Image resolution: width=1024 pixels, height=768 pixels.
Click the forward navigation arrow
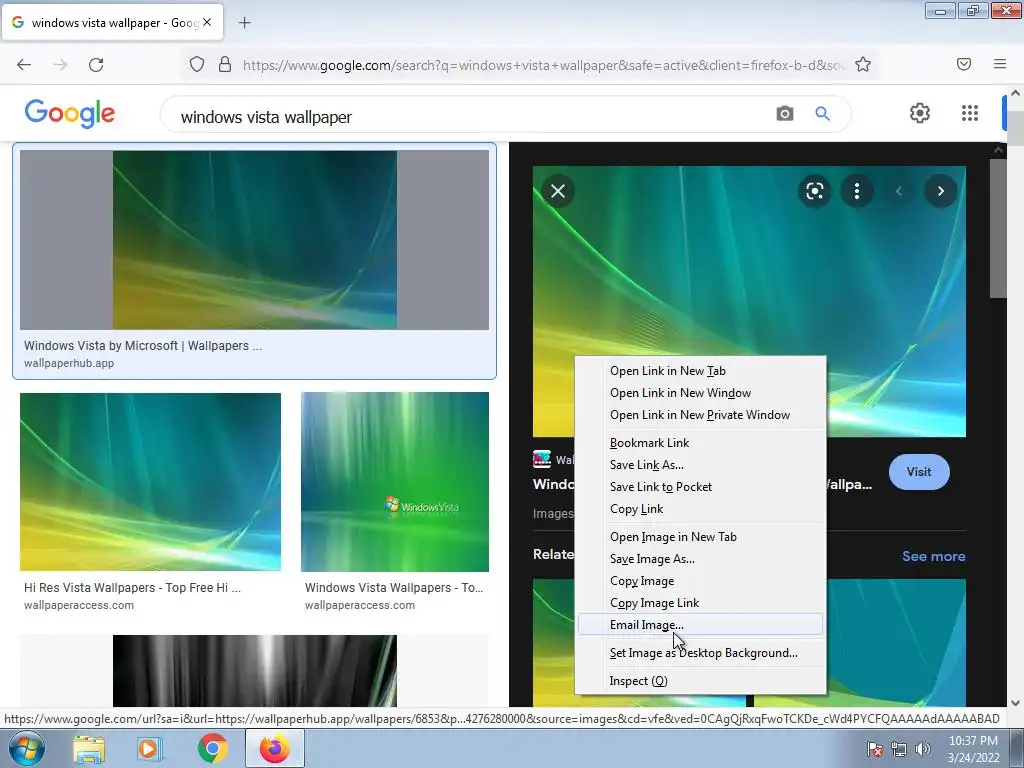(x=60, y=64)
